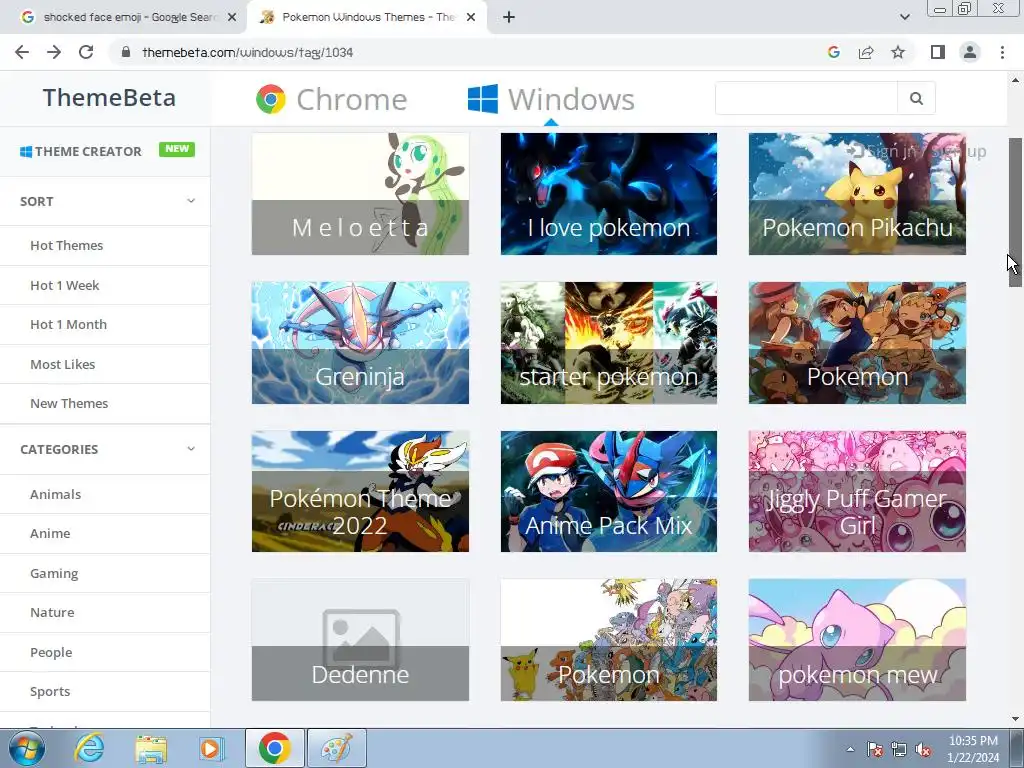The height and width of the screenshot is (768, 1024).
Task: Open a new browser tab
Action: (x=509, y=17)
